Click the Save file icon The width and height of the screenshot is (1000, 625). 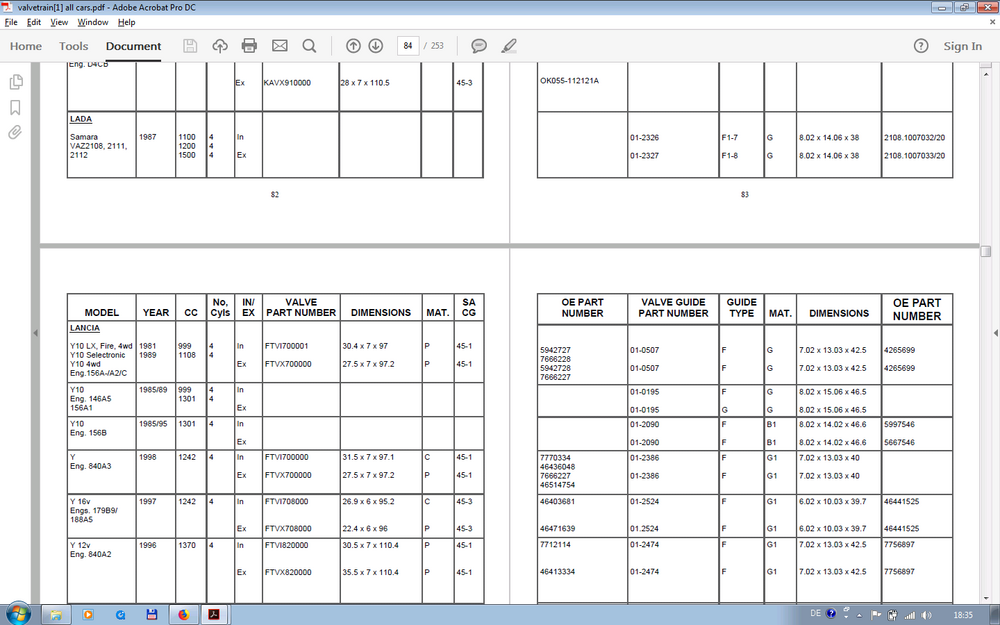click(x=189, y=46)
